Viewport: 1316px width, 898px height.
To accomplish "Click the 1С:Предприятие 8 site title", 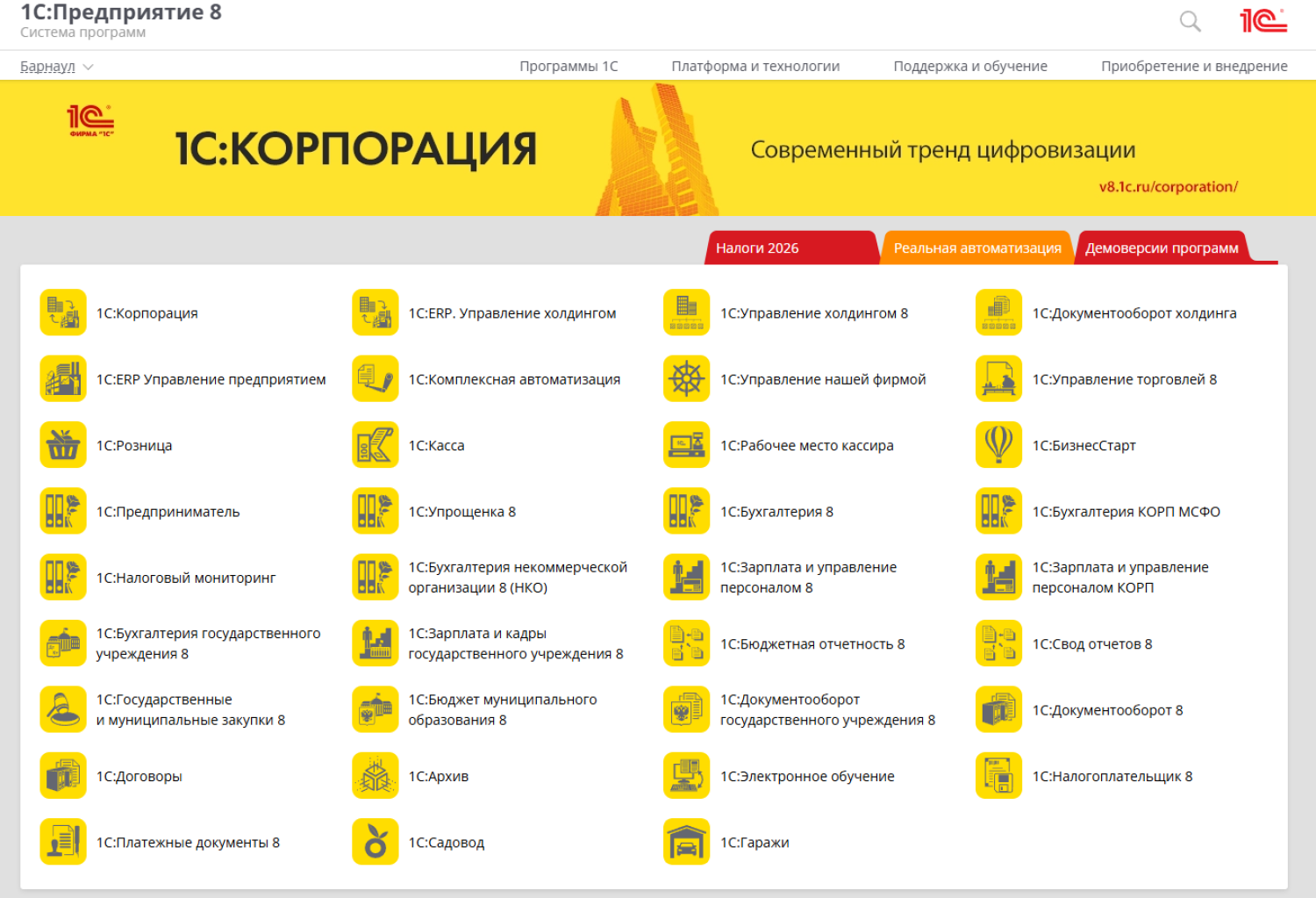I will point(121,13).
